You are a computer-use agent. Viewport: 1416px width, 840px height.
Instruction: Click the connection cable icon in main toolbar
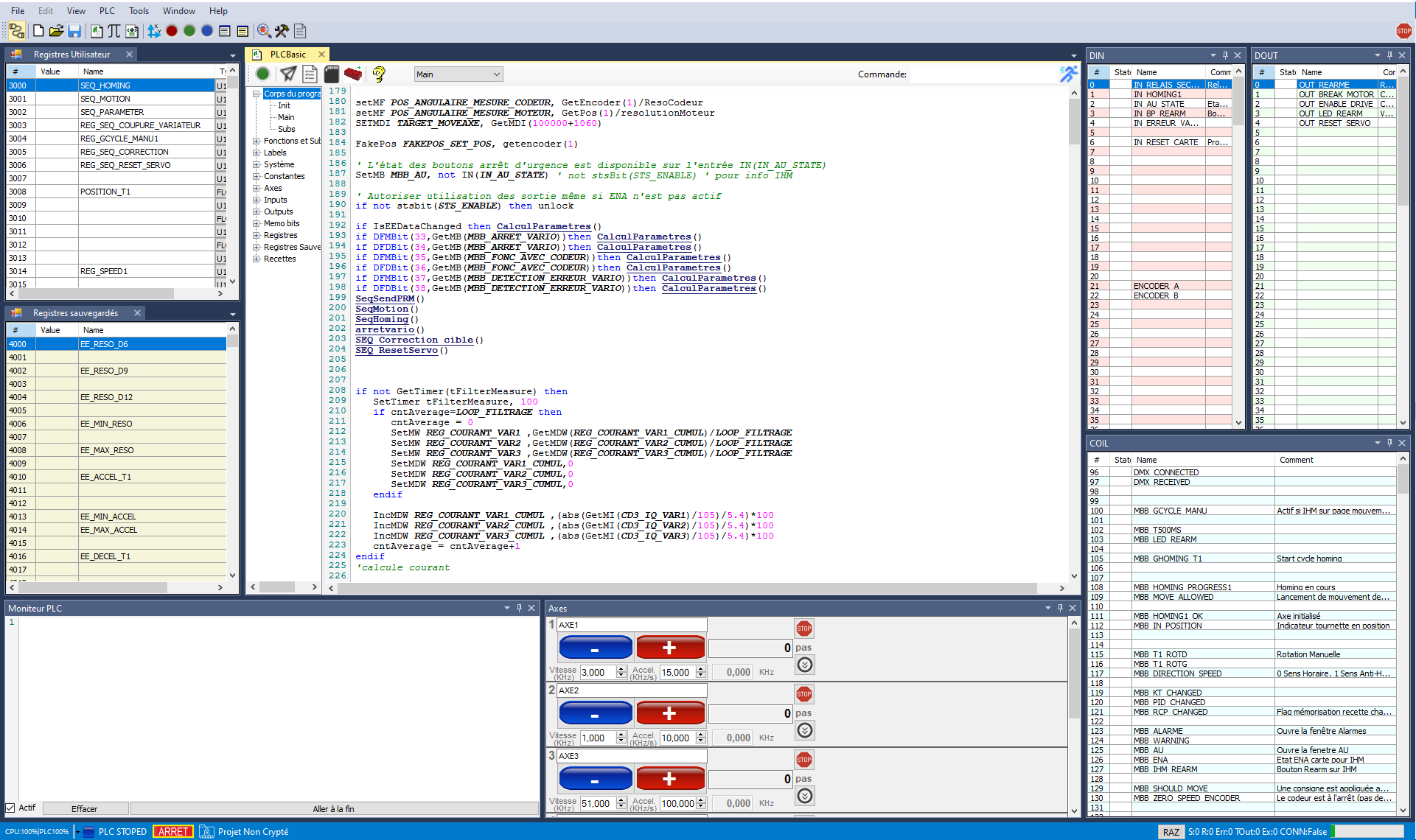(x=17, y=31)
